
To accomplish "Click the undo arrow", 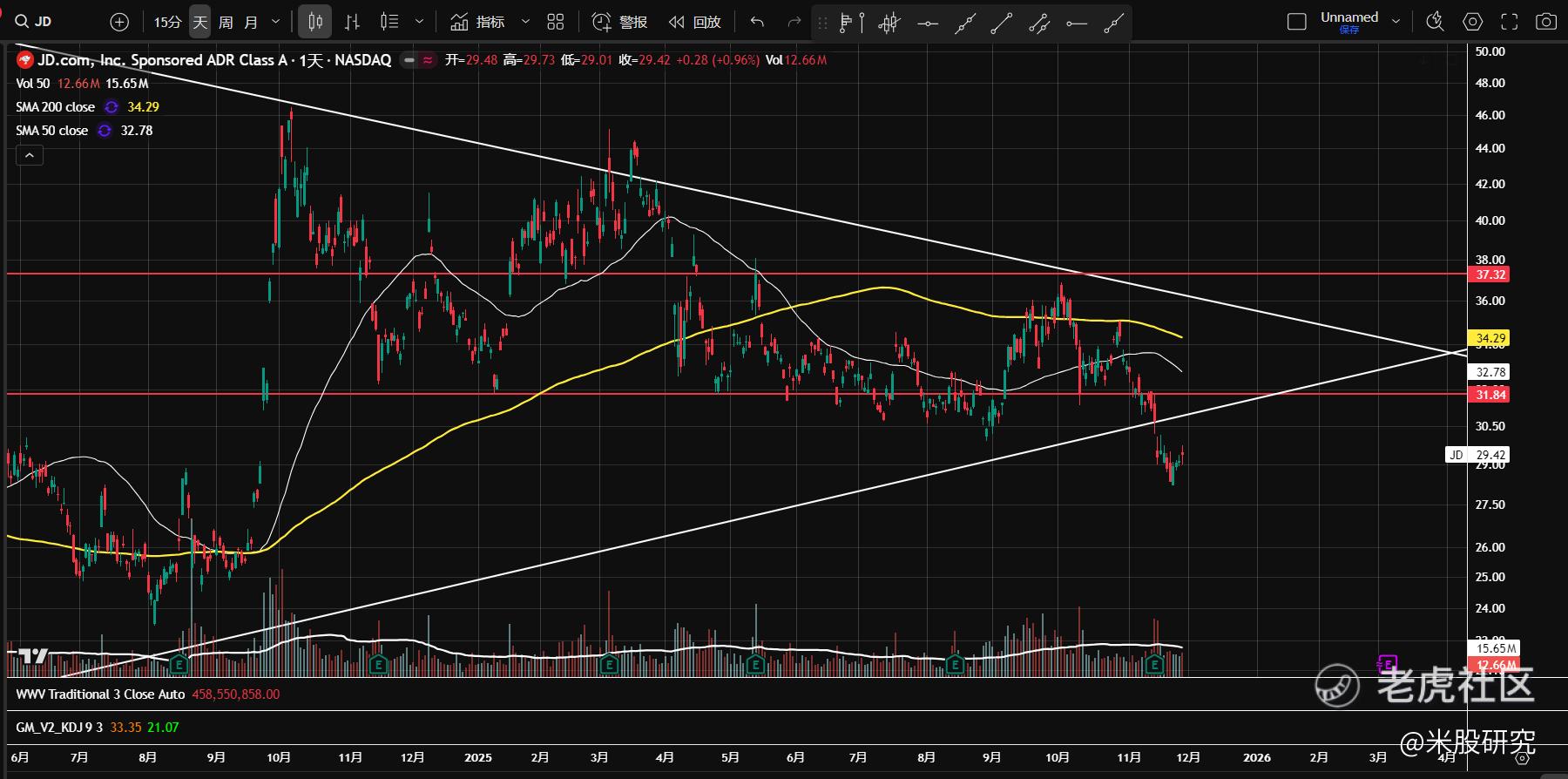I will point(757,22).
